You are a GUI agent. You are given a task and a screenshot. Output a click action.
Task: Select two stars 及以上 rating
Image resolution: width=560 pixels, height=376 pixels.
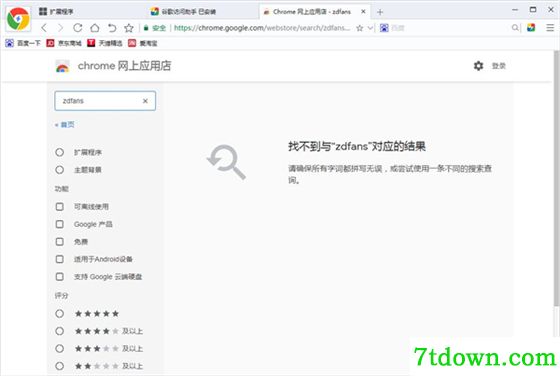60,366
